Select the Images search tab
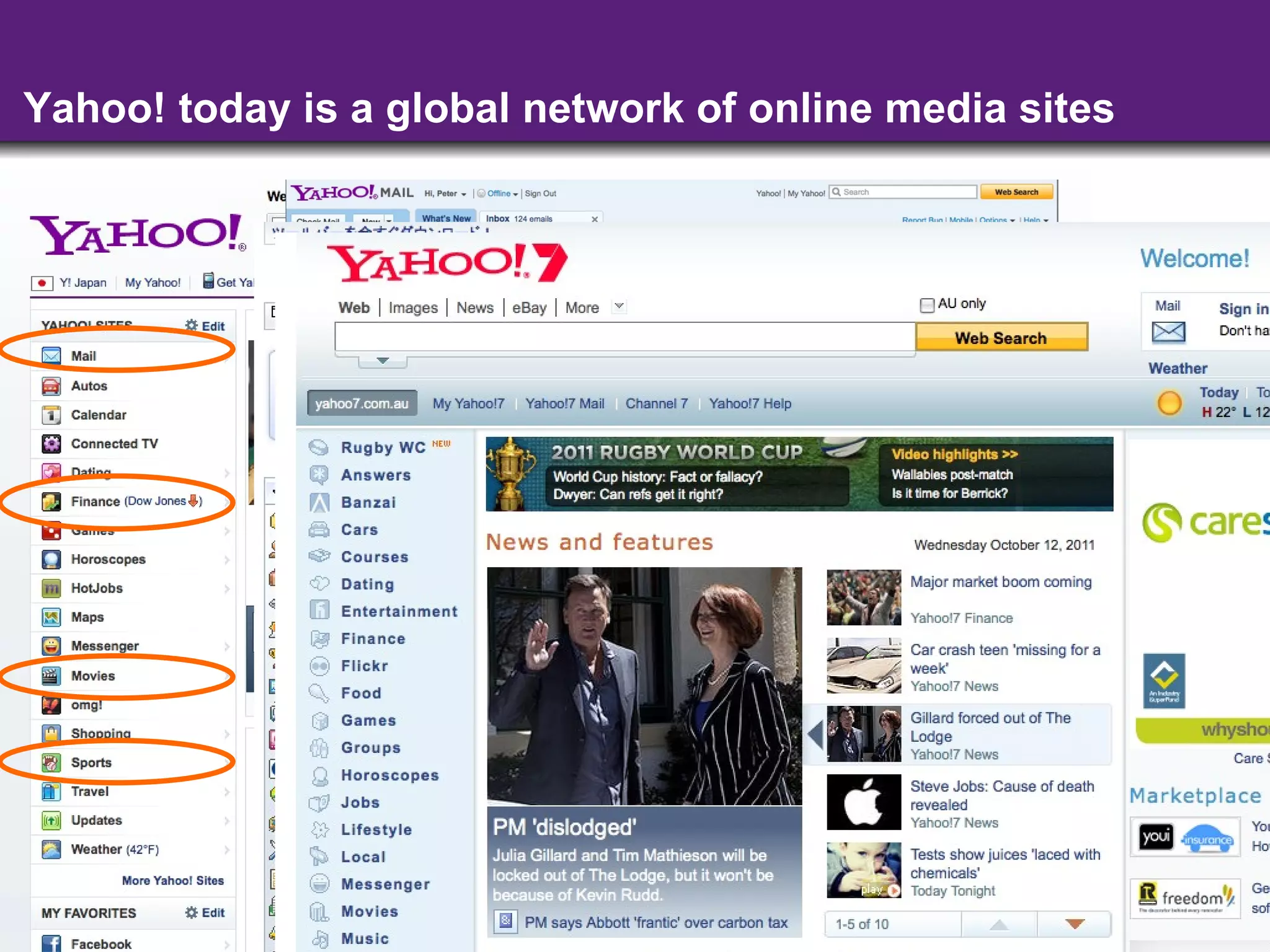Screen dimensions: 1270x952 (413, 307)
